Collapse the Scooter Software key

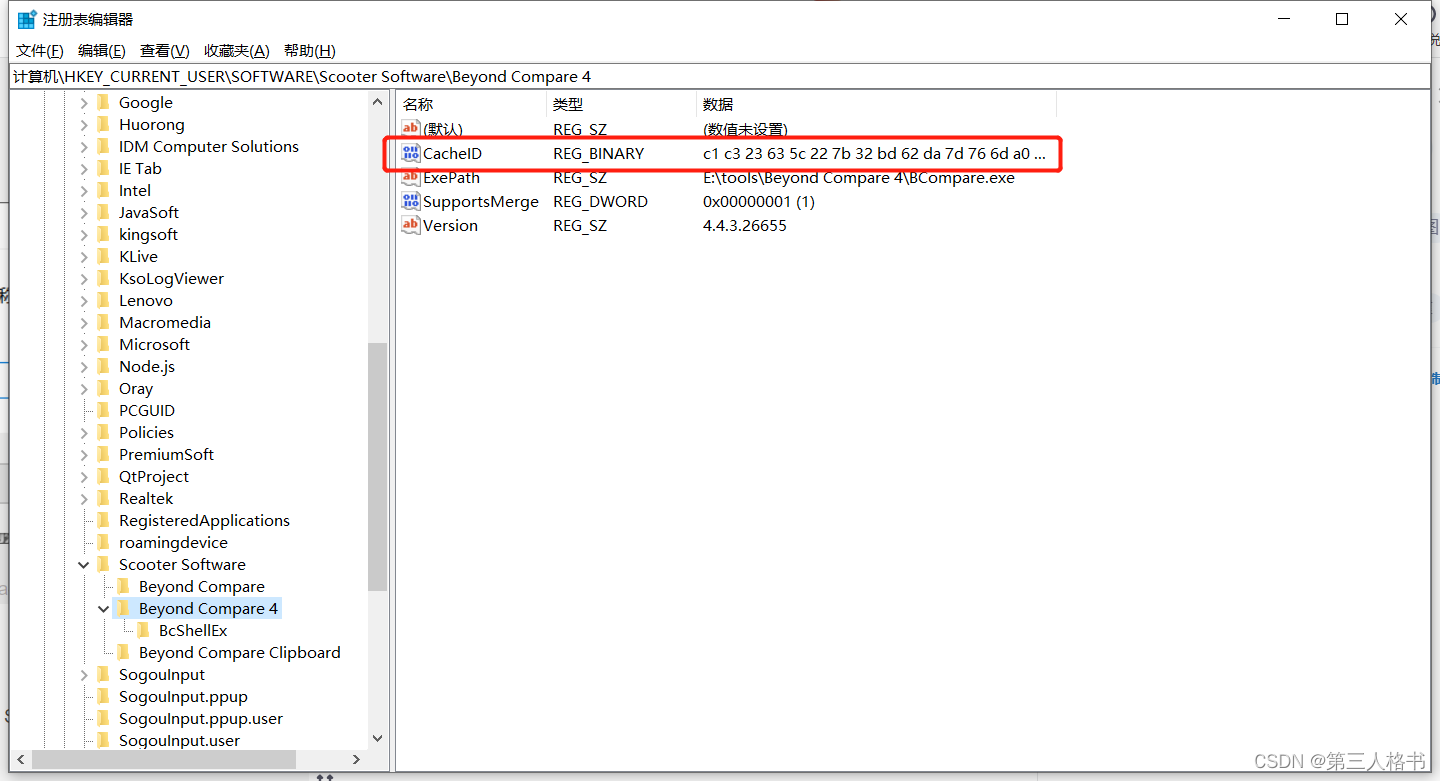click(x=85, y=565)
